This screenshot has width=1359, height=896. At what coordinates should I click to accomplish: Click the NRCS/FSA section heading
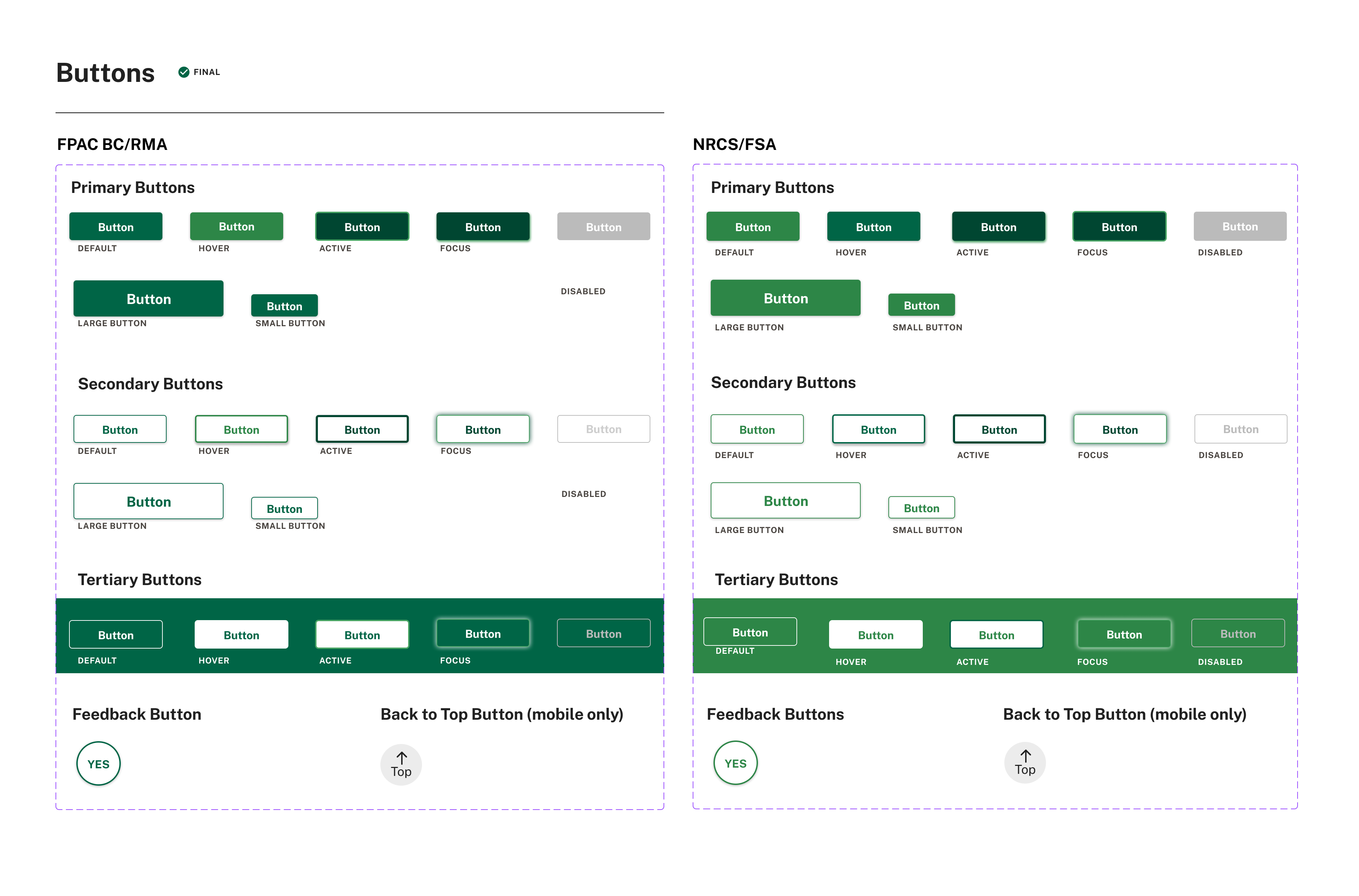pos(734,144)
